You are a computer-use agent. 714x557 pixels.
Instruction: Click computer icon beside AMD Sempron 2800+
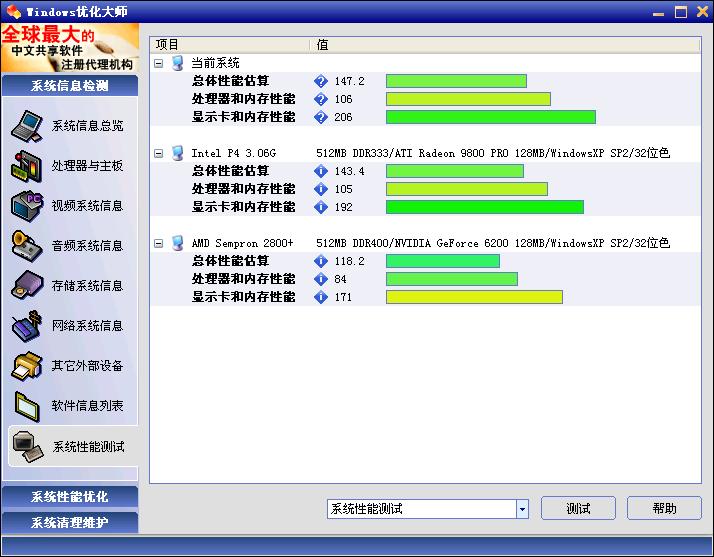pos(178,243)
